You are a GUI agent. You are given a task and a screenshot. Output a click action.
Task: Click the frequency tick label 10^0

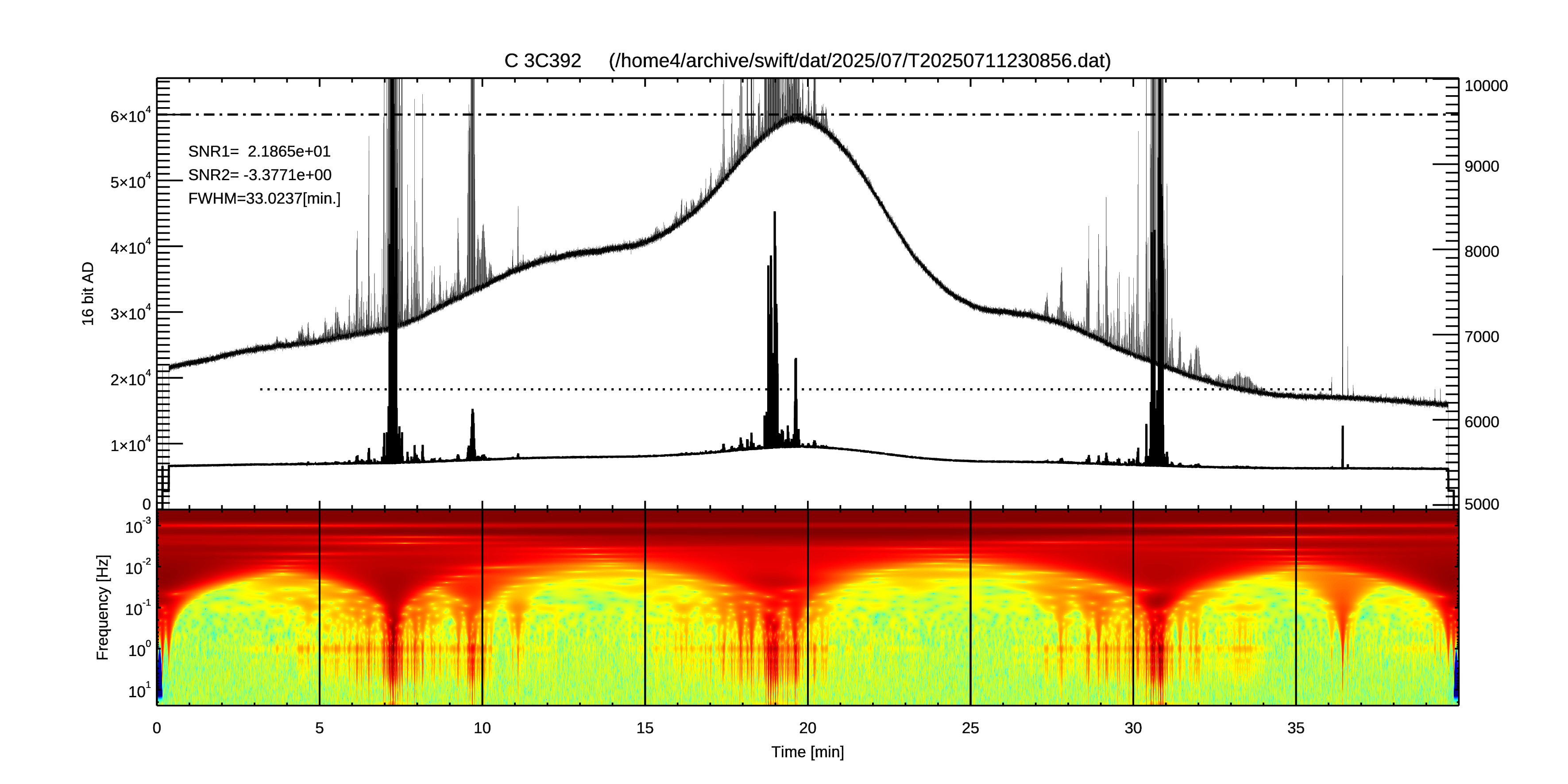click(139, 649)
